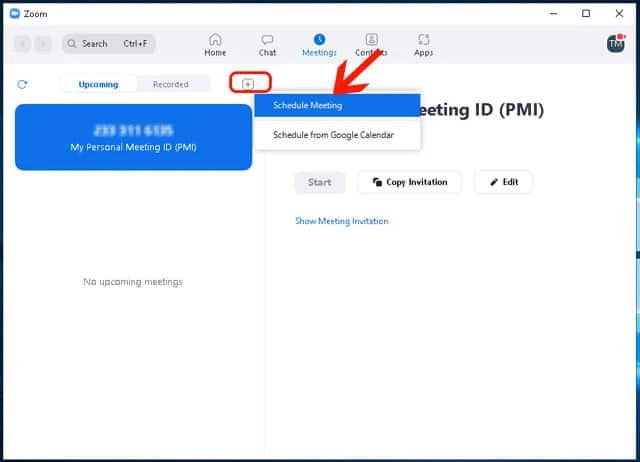Click the forward navigation arrow
This screenshot has width=640, height=462.
[43, 43]
